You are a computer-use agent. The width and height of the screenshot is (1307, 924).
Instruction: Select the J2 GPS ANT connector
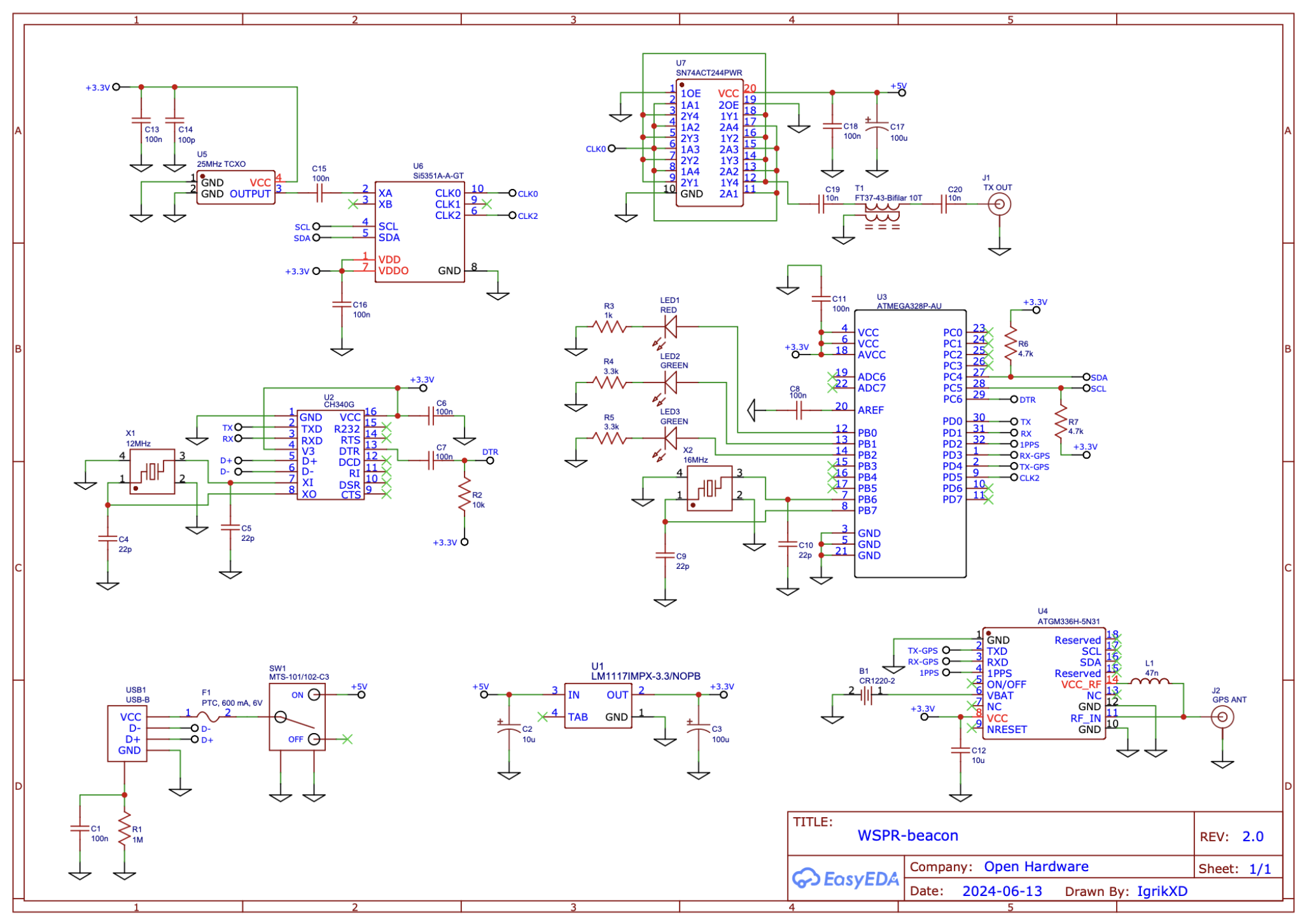1222,717
